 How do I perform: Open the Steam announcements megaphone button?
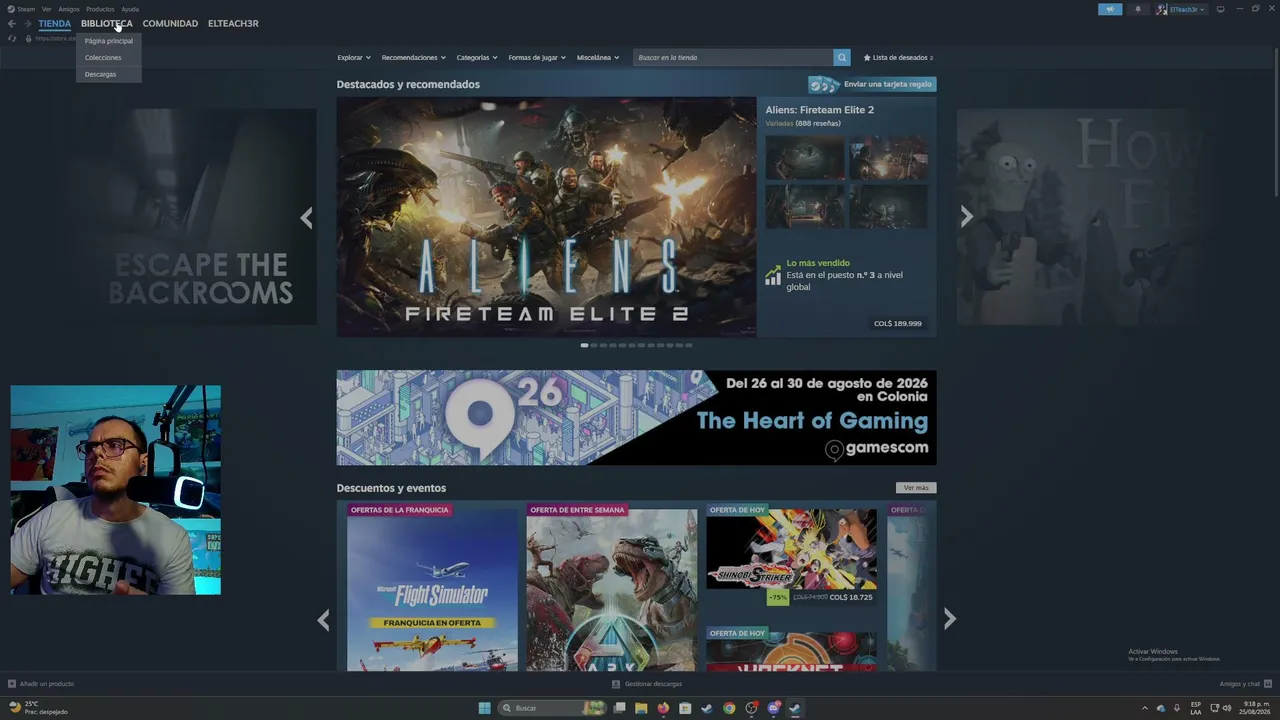click(x=1110, y=9)
